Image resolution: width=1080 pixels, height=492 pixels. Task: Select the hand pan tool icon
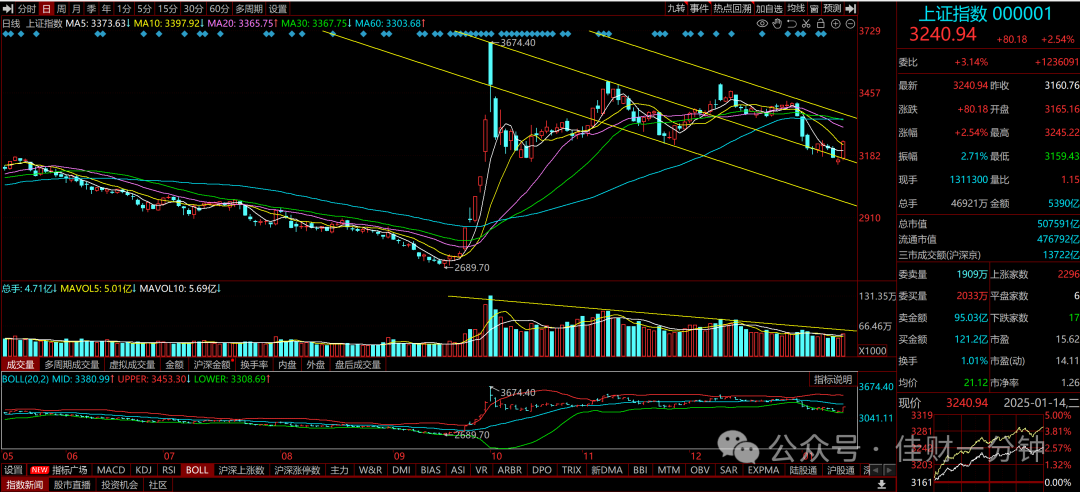[x=777, y=23]
